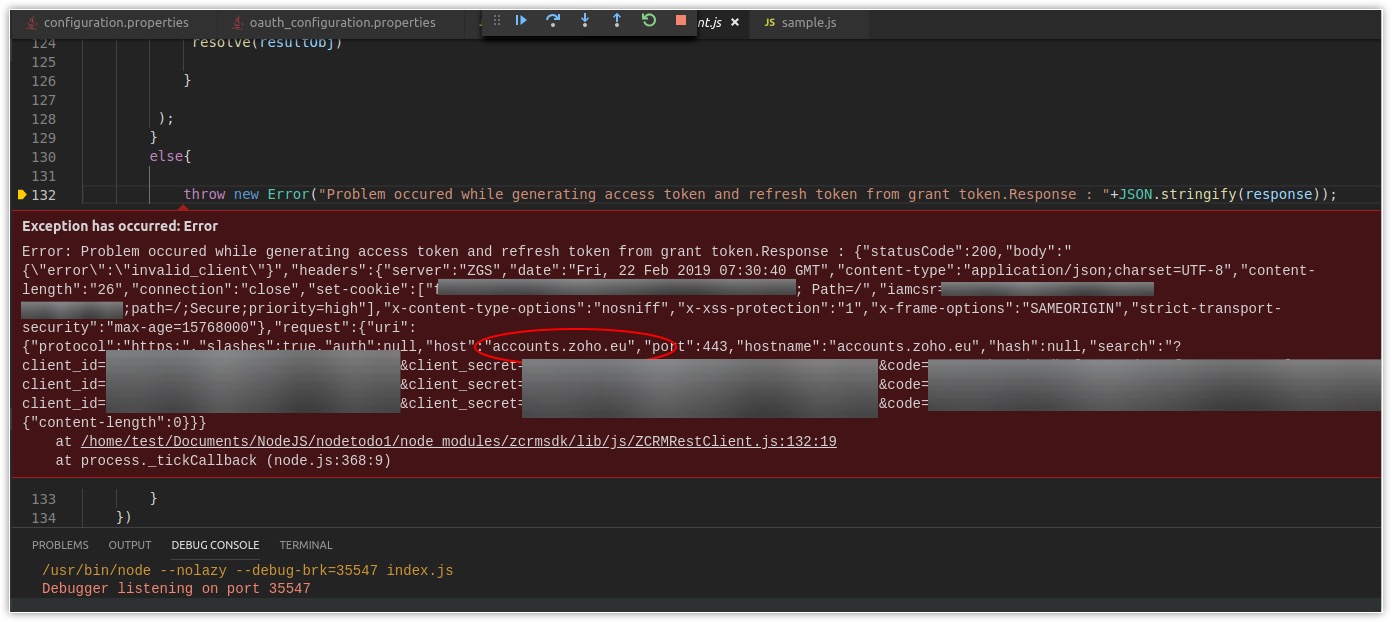Click the Continue debug button
1392x622 pixels.
coord(521,20)
